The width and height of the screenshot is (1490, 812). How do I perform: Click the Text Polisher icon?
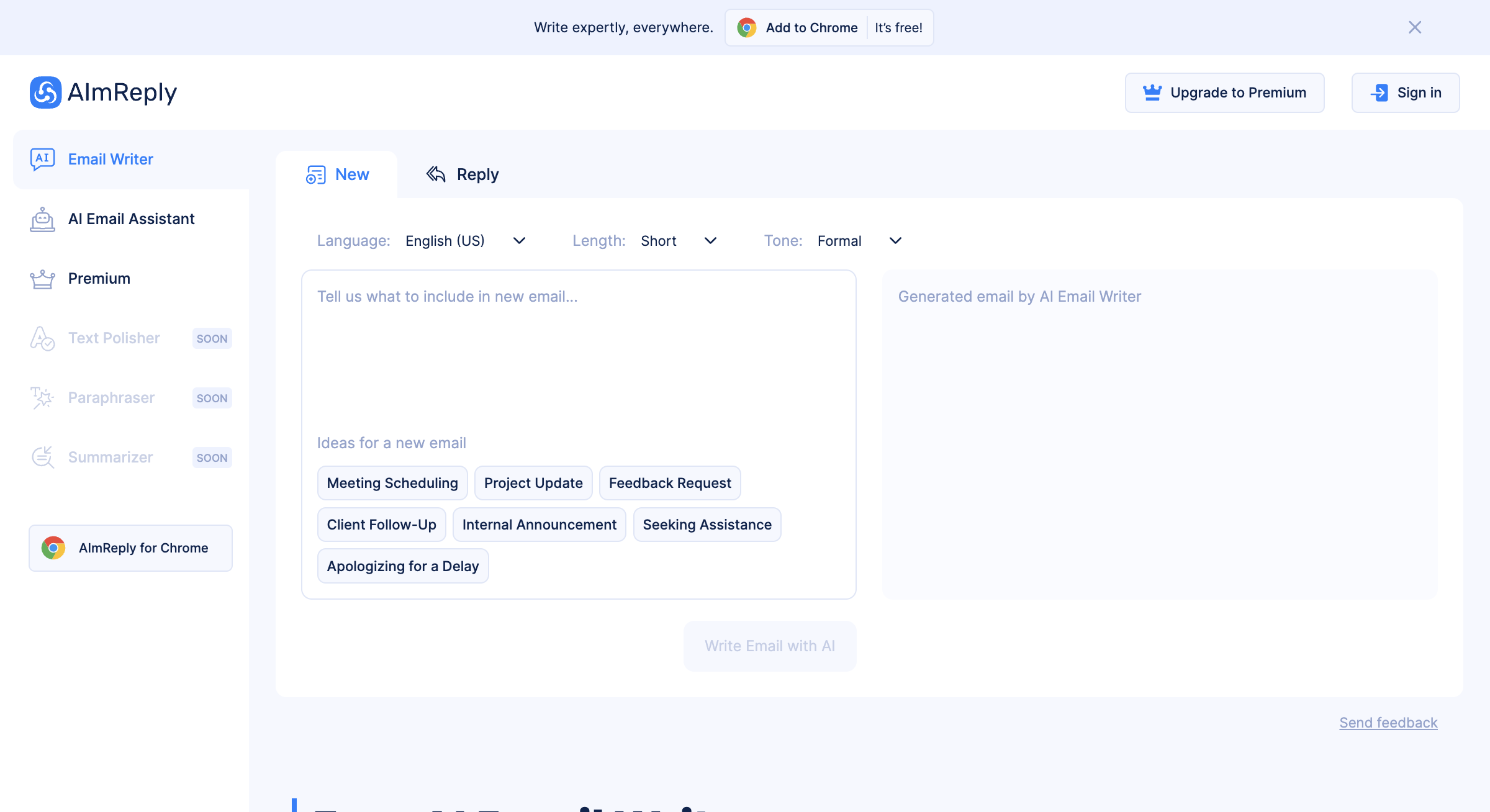(42, 338)
